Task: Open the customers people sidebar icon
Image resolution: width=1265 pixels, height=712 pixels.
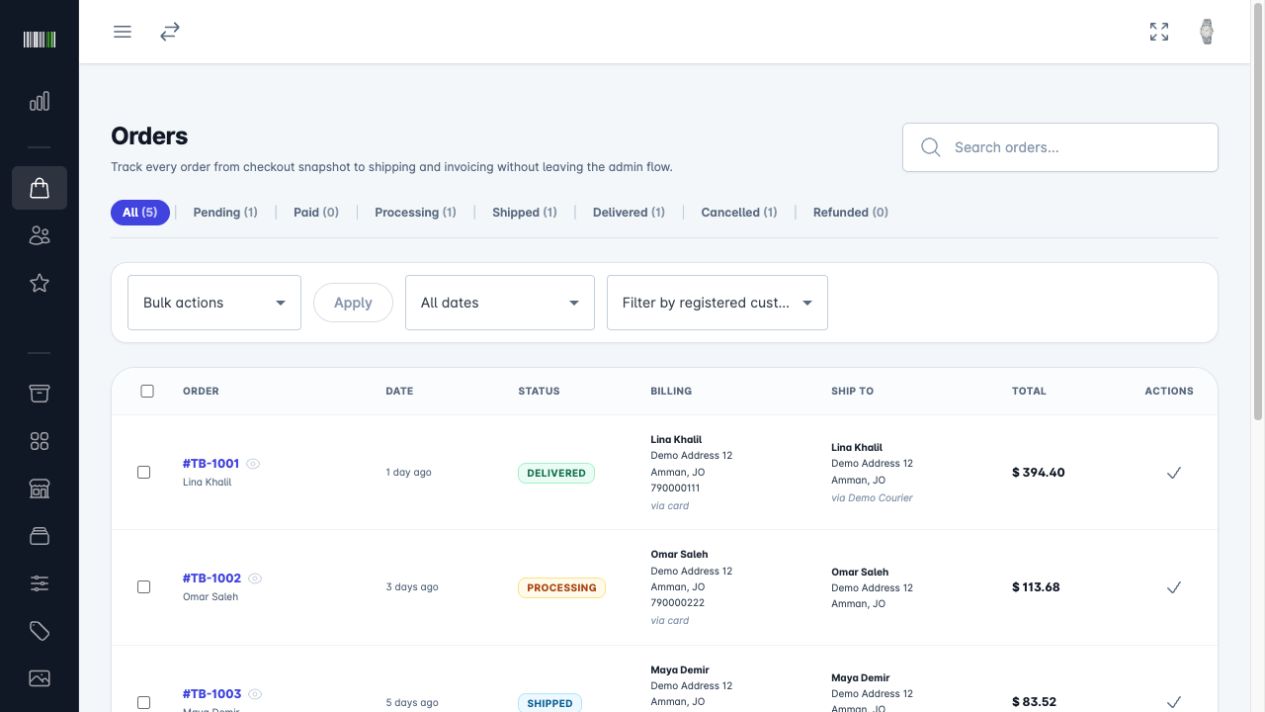Action: click(39, 236)
